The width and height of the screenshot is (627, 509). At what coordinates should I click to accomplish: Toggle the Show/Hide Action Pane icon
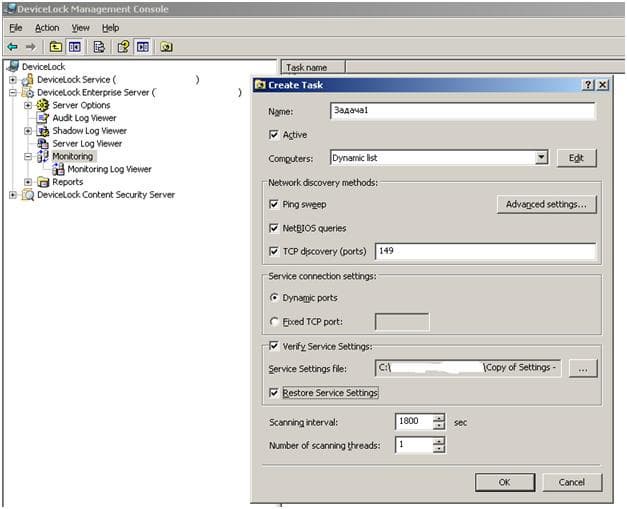pos(143,47)
